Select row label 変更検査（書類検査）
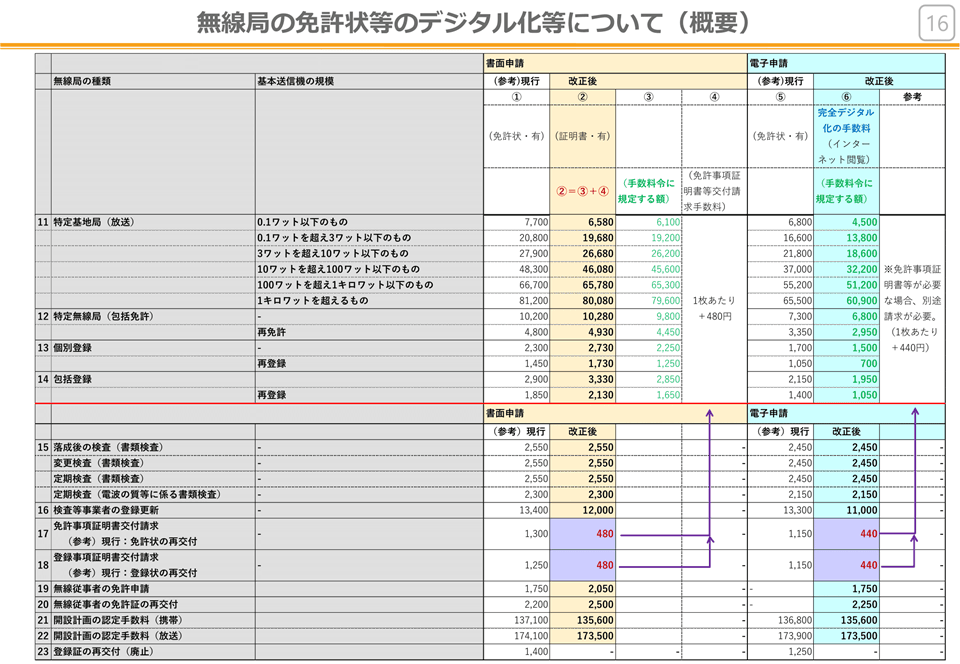 99,463
